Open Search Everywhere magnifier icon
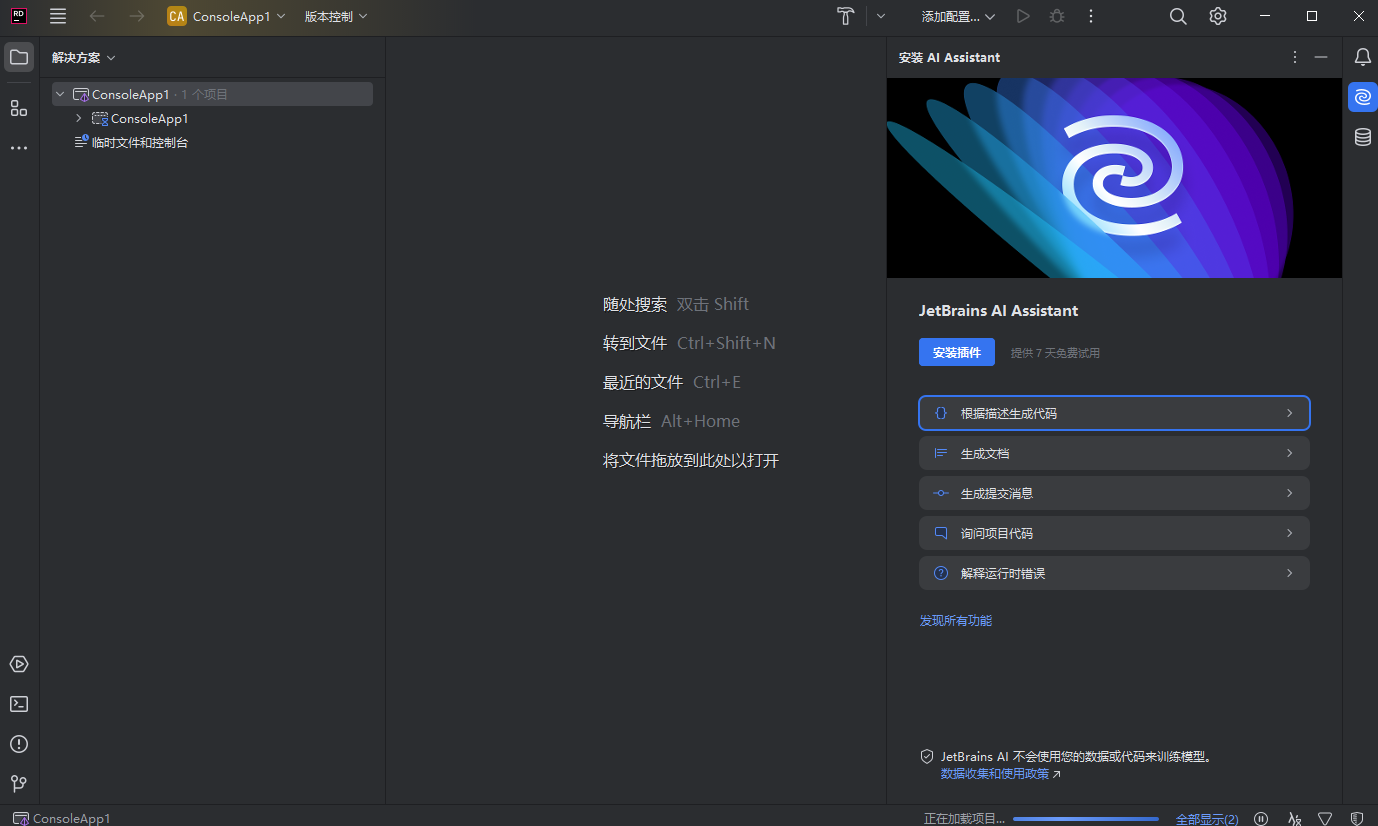The width and height of the screenshot is (1378, 826). (1178, 16)
